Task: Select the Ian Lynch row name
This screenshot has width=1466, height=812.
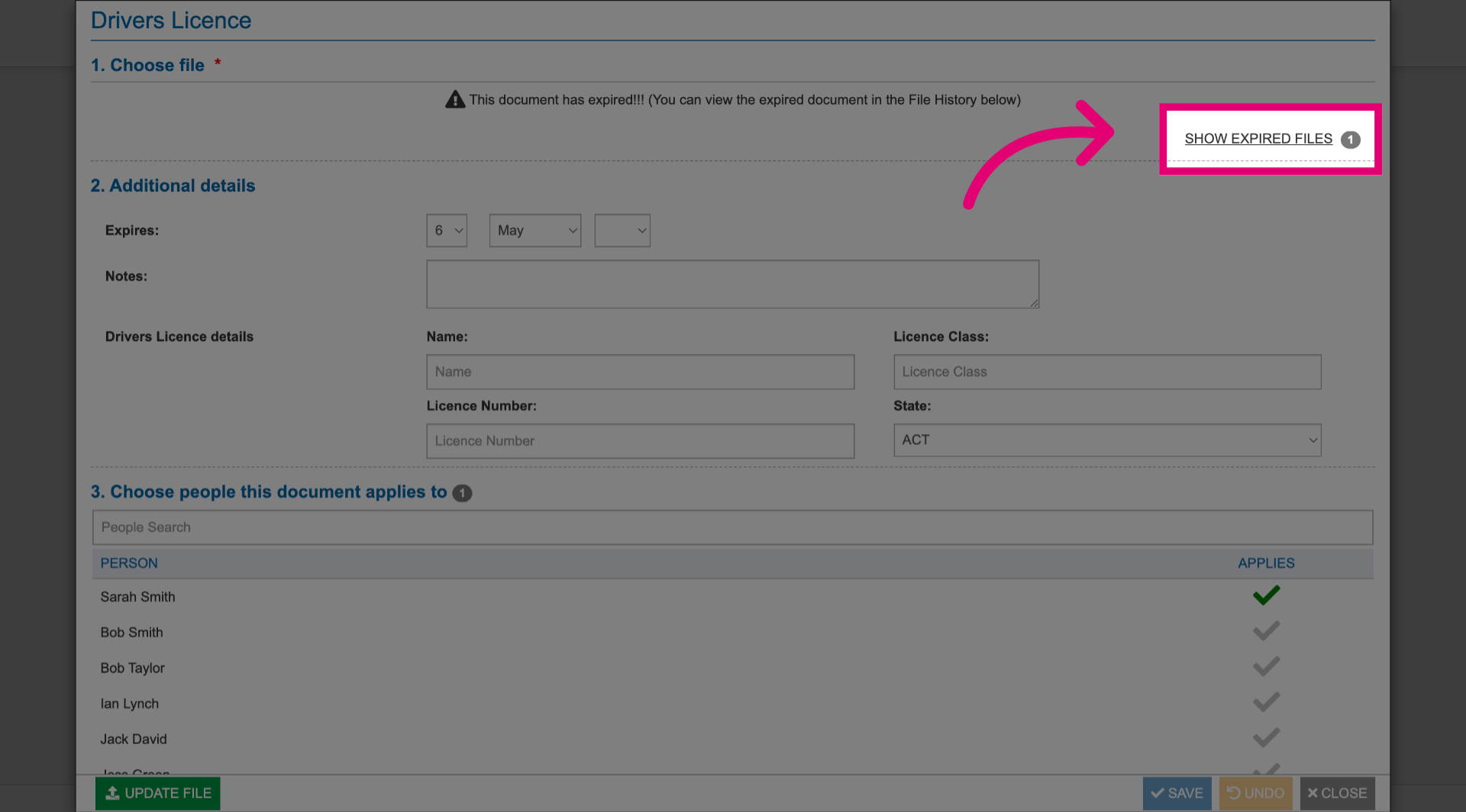Action: click(129, 704)
